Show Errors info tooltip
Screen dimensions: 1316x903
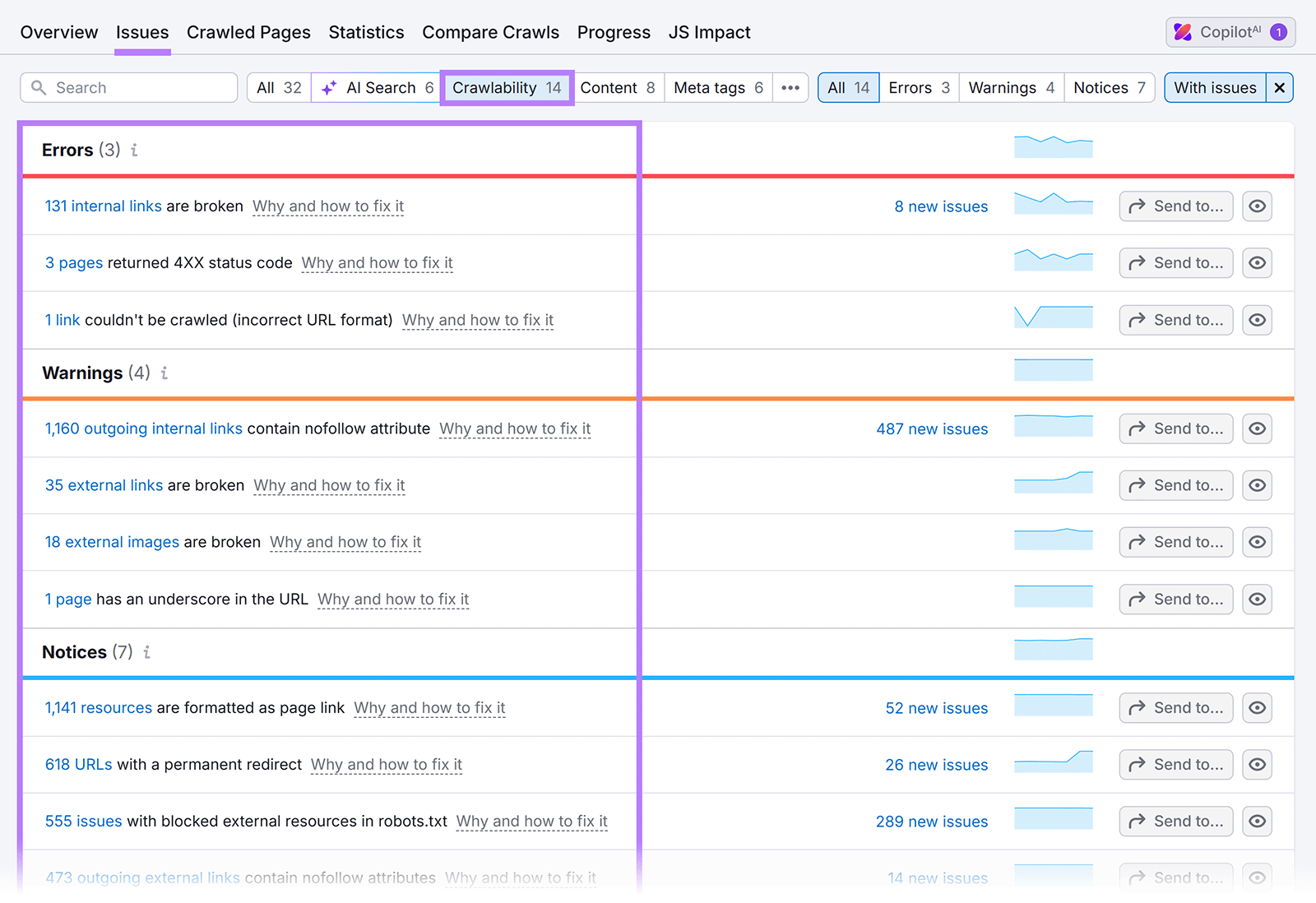coord(134,150)
